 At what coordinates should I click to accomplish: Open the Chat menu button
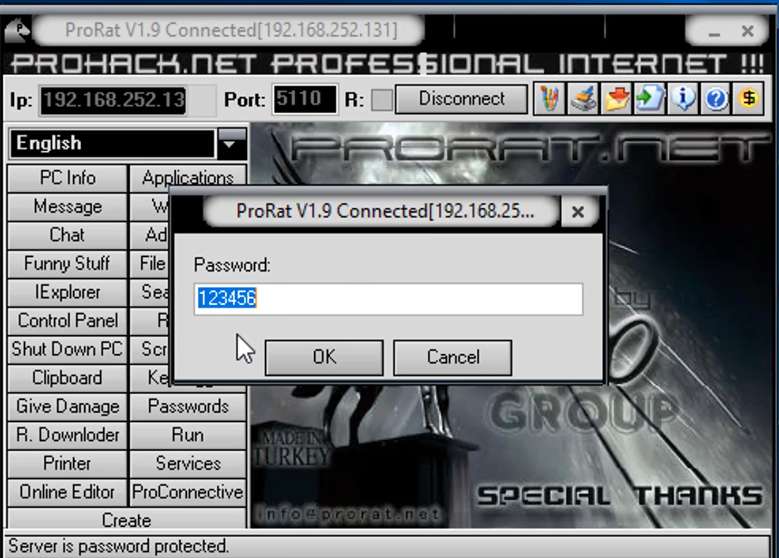coord(68,235)
